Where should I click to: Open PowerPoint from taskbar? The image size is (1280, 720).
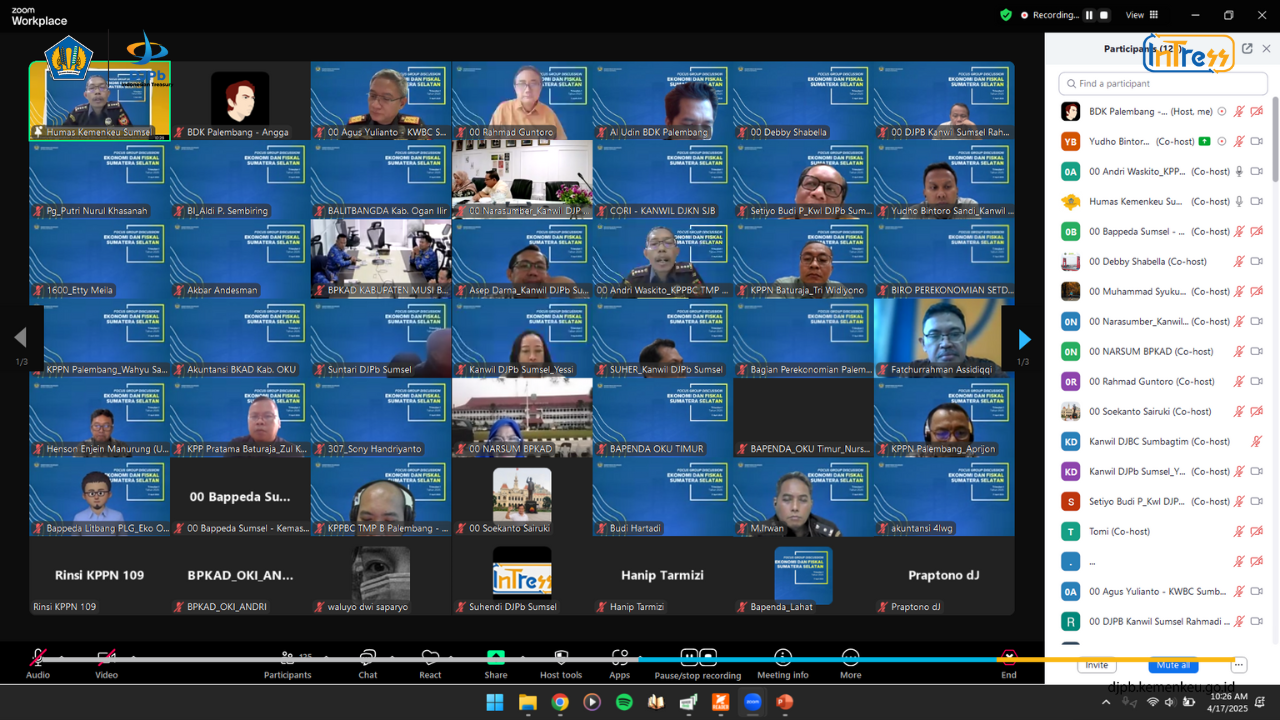pyautogui.click(x=785, y=702)
